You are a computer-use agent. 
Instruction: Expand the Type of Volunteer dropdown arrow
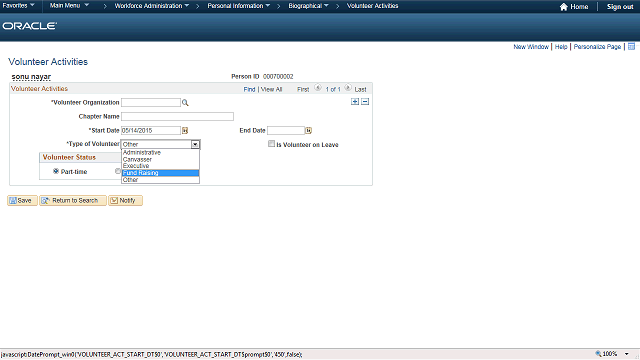195,144
